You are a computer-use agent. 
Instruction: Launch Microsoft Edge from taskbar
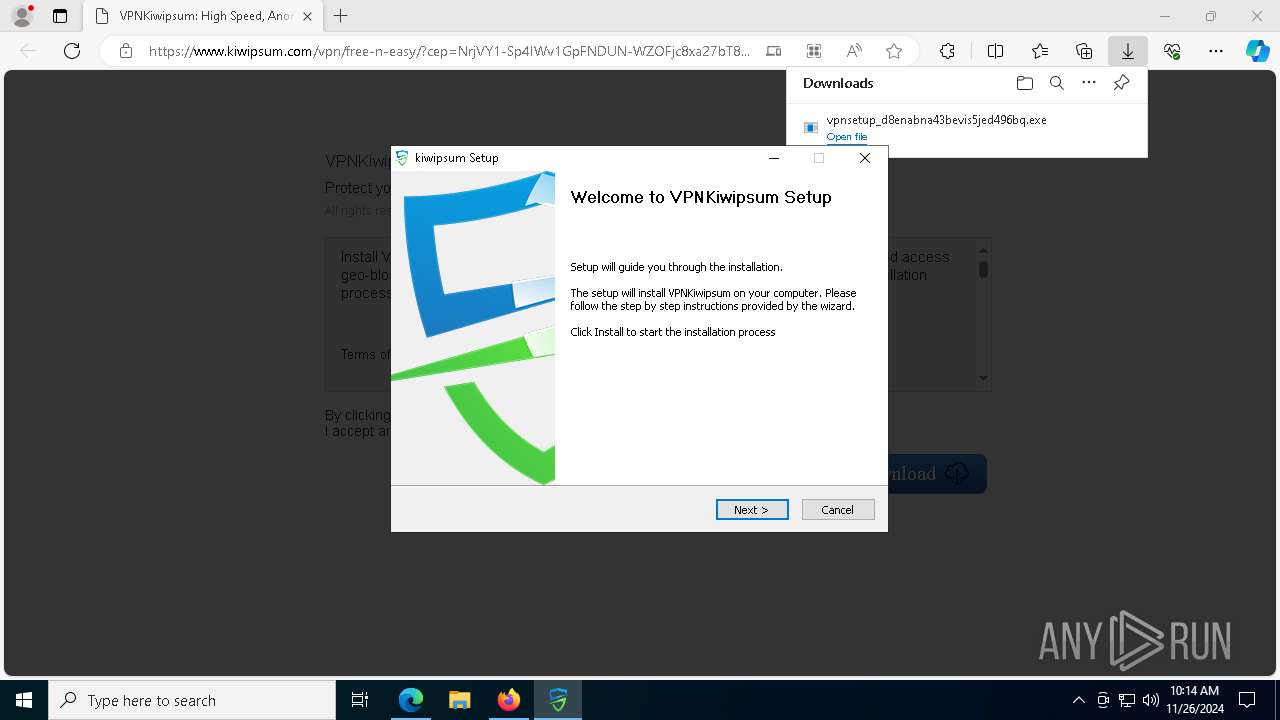pyautogui.click(x=411, y=700)
